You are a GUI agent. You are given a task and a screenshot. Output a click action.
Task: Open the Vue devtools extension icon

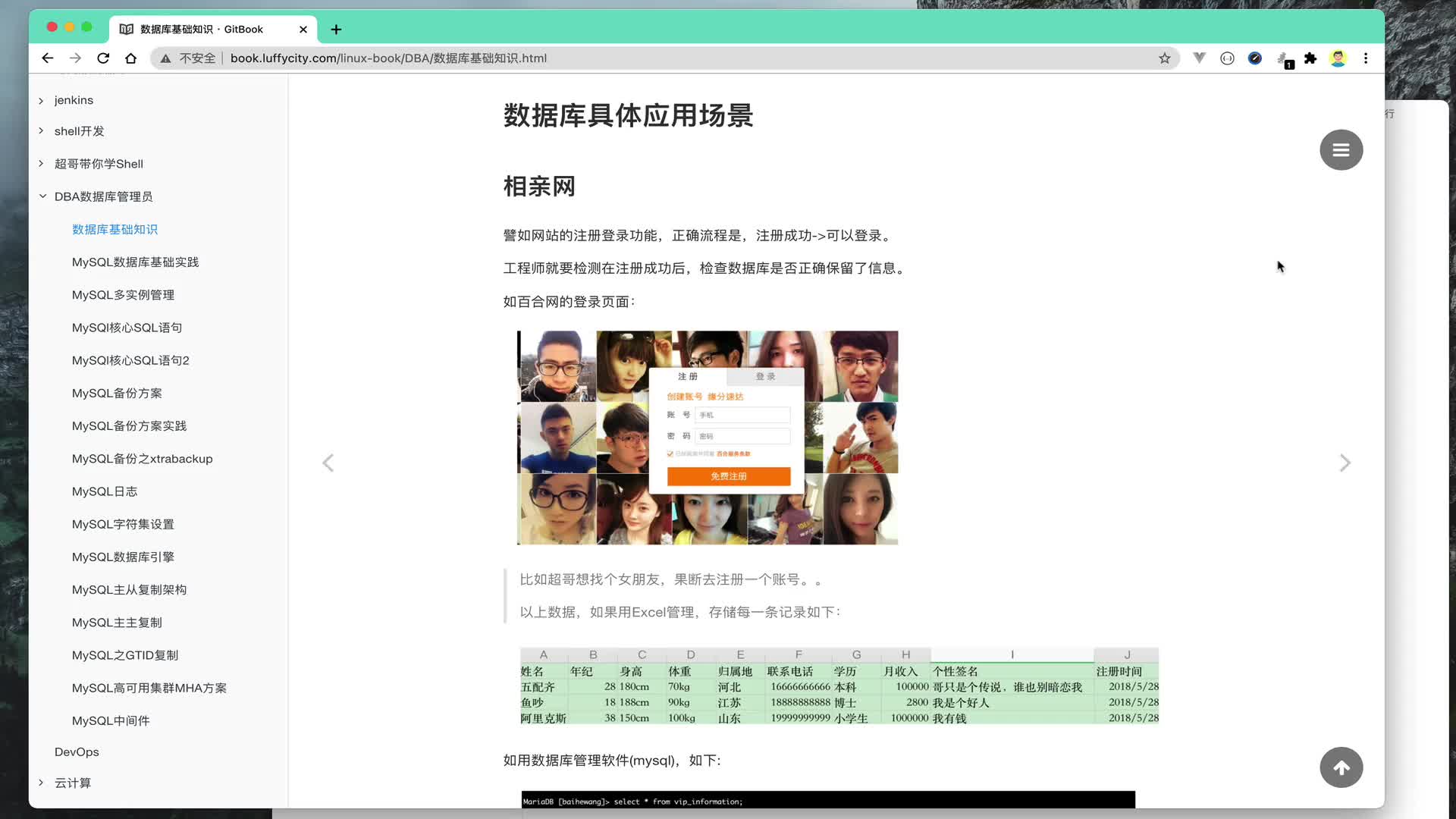tap(1200, 58)
